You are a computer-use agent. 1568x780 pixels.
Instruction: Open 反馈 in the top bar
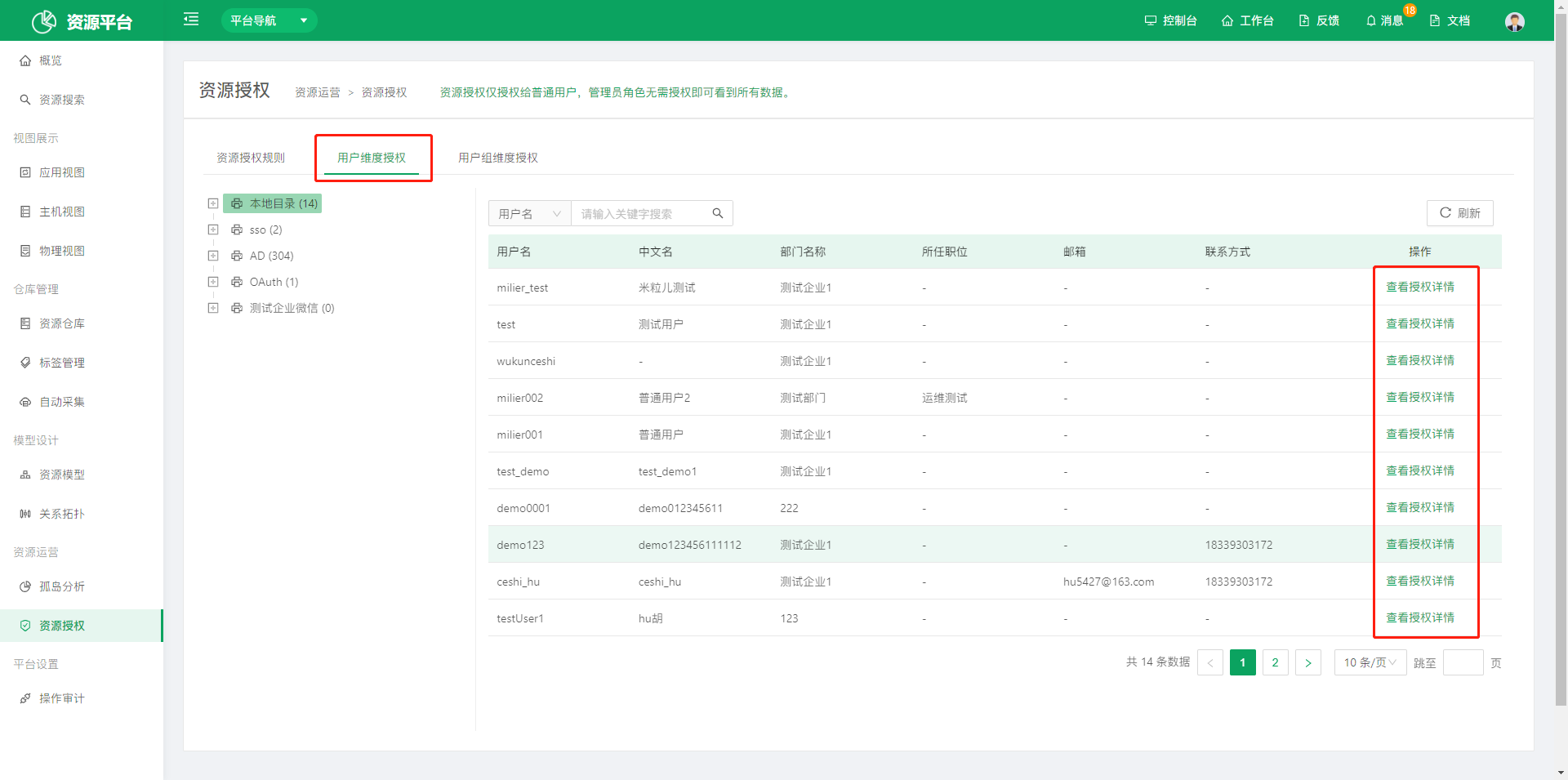[x=1319, y=20]
